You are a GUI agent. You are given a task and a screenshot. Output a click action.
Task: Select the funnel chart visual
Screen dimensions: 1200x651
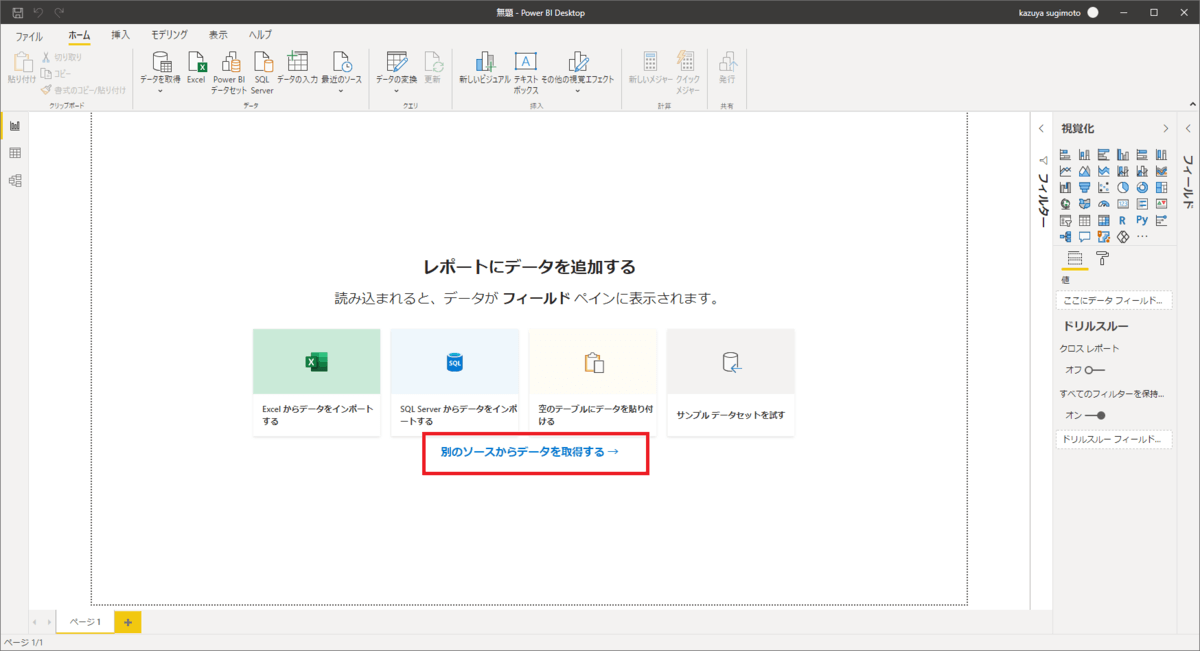[1084, 187]
